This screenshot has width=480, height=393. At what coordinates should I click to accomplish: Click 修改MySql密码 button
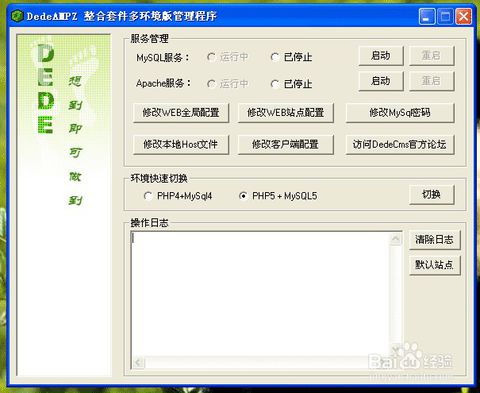pos(400,113)
